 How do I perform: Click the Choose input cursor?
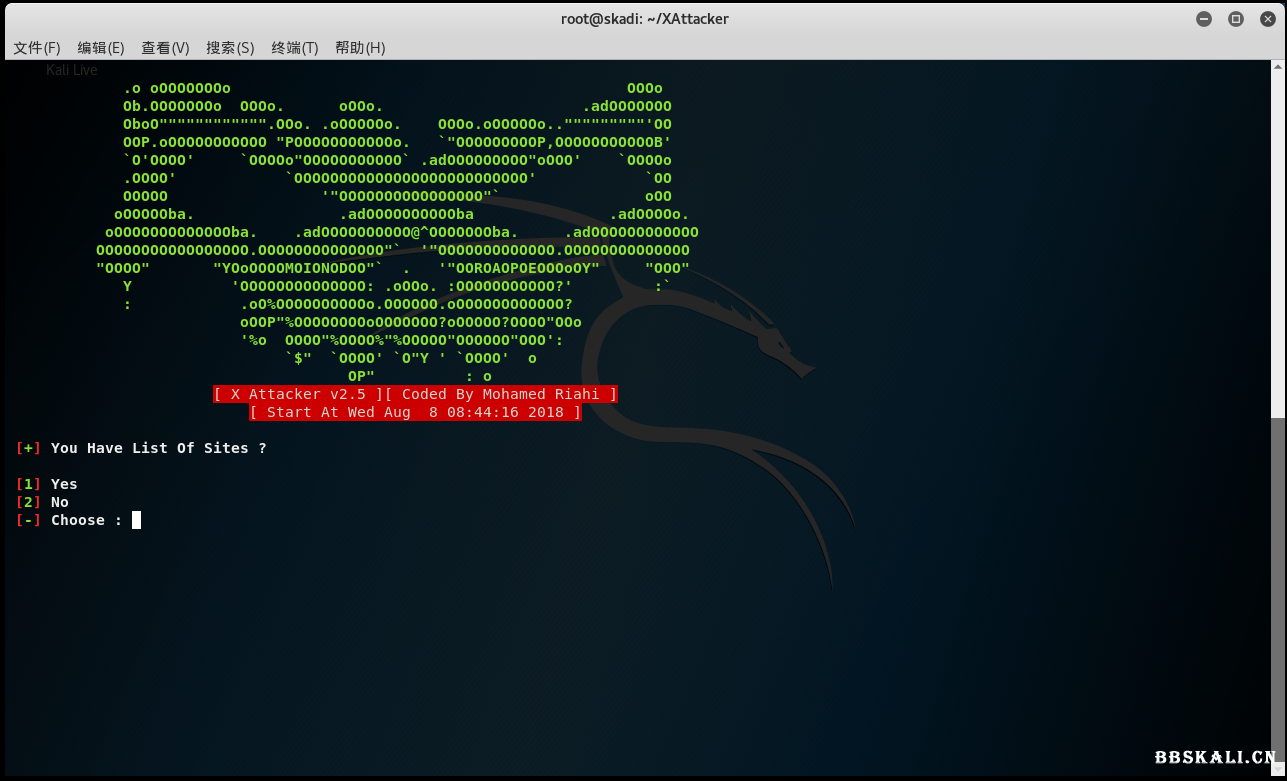136,519
